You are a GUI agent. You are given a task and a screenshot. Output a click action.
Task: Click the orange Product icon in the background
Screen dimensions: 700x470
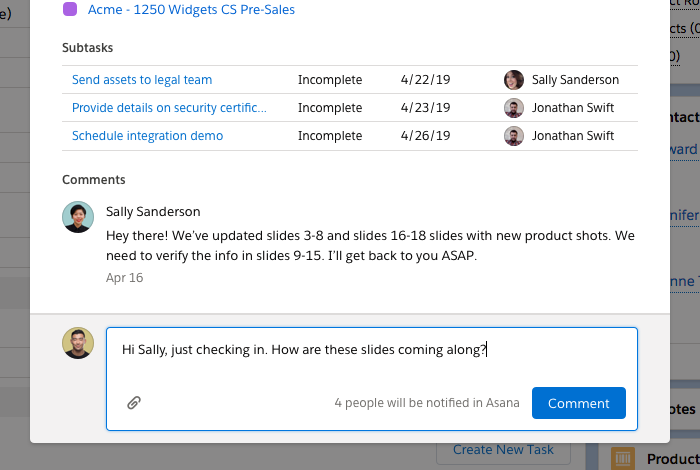pyautogui.click(x=623, y=459)
